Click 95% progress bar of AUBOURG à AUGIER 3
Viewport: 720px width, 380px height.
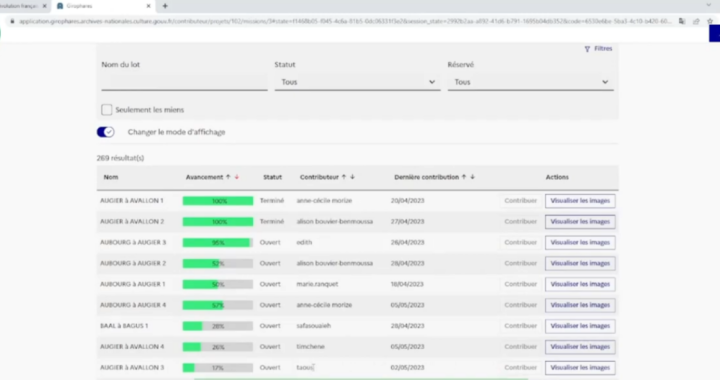click(x=218, y=243)
